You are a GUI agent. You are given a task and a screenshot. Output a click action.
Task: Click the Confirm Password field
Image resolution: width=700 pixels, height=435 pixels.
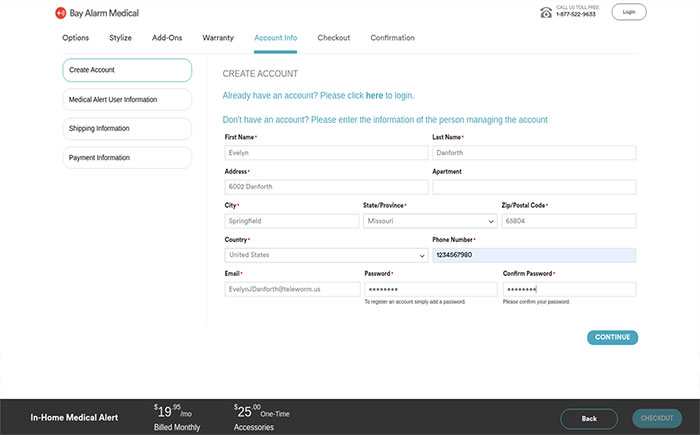tap(569, 289)
